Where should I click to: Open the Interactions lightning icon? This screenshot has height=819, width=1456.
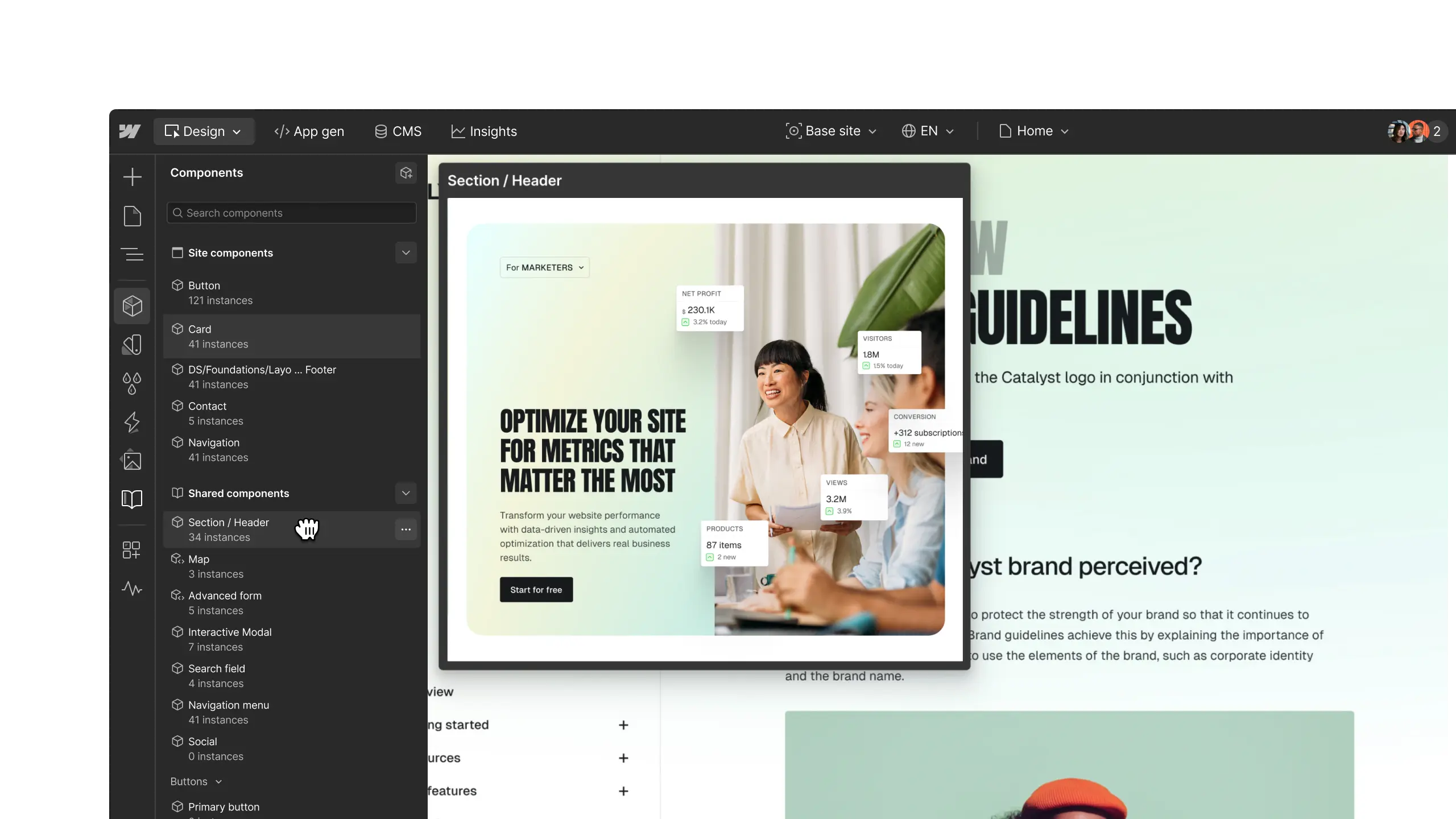pos(132,422)
